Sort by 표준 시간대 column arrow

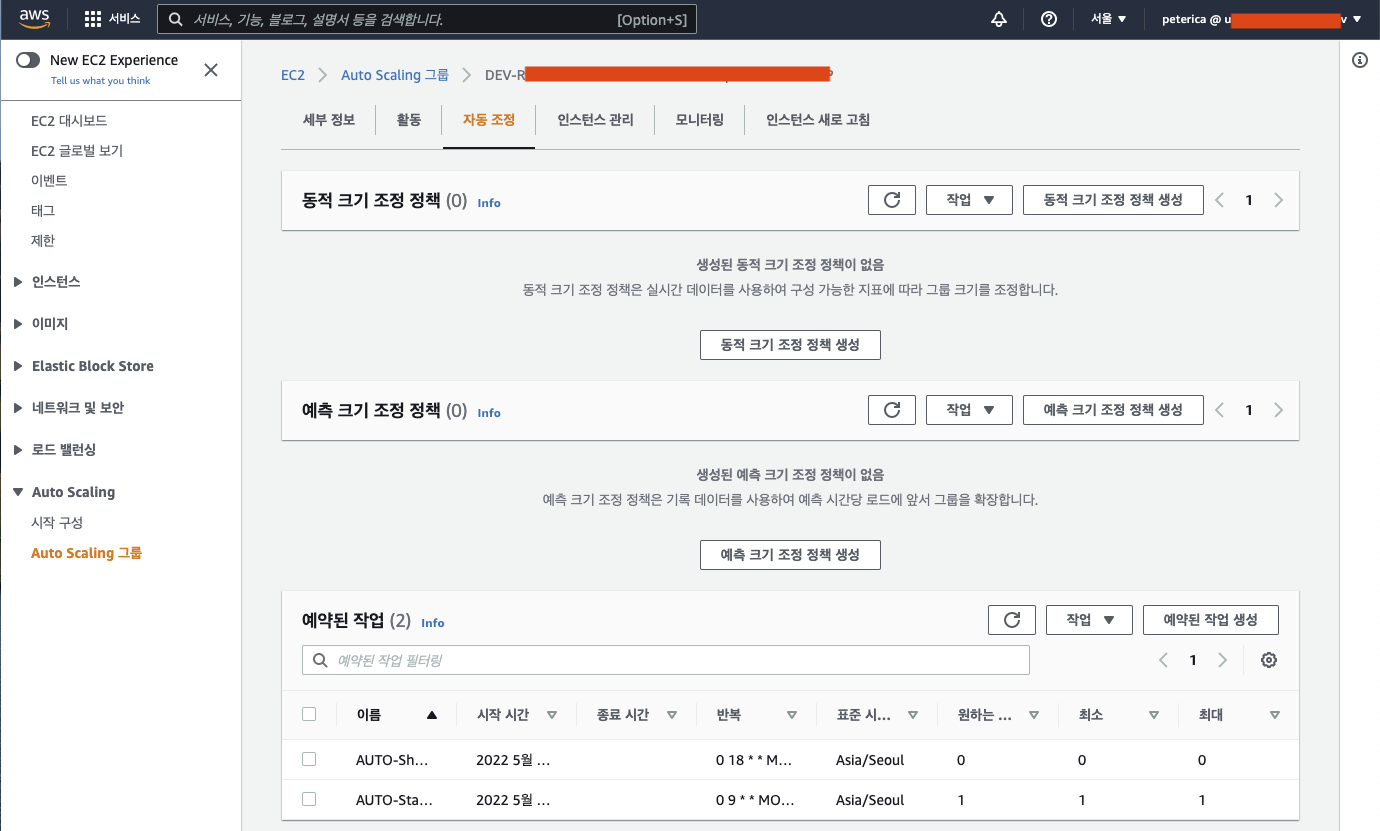point(913,715)
